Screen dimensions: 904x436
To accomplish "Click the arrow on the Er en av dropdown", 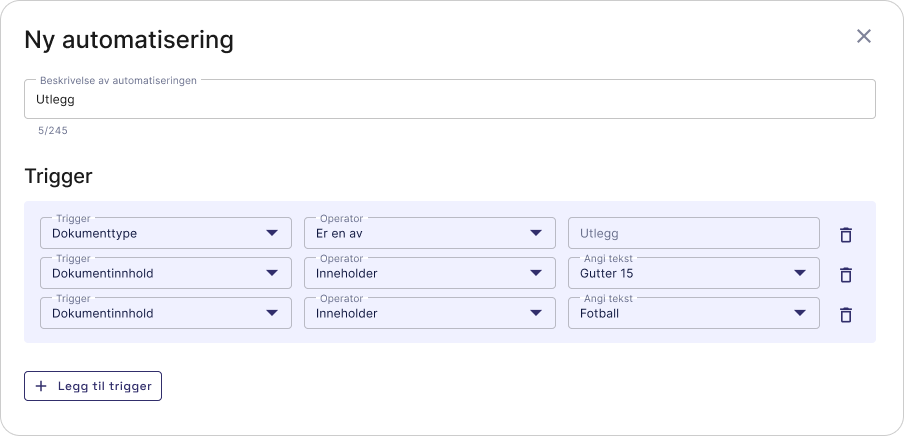I will coord(536,233).
